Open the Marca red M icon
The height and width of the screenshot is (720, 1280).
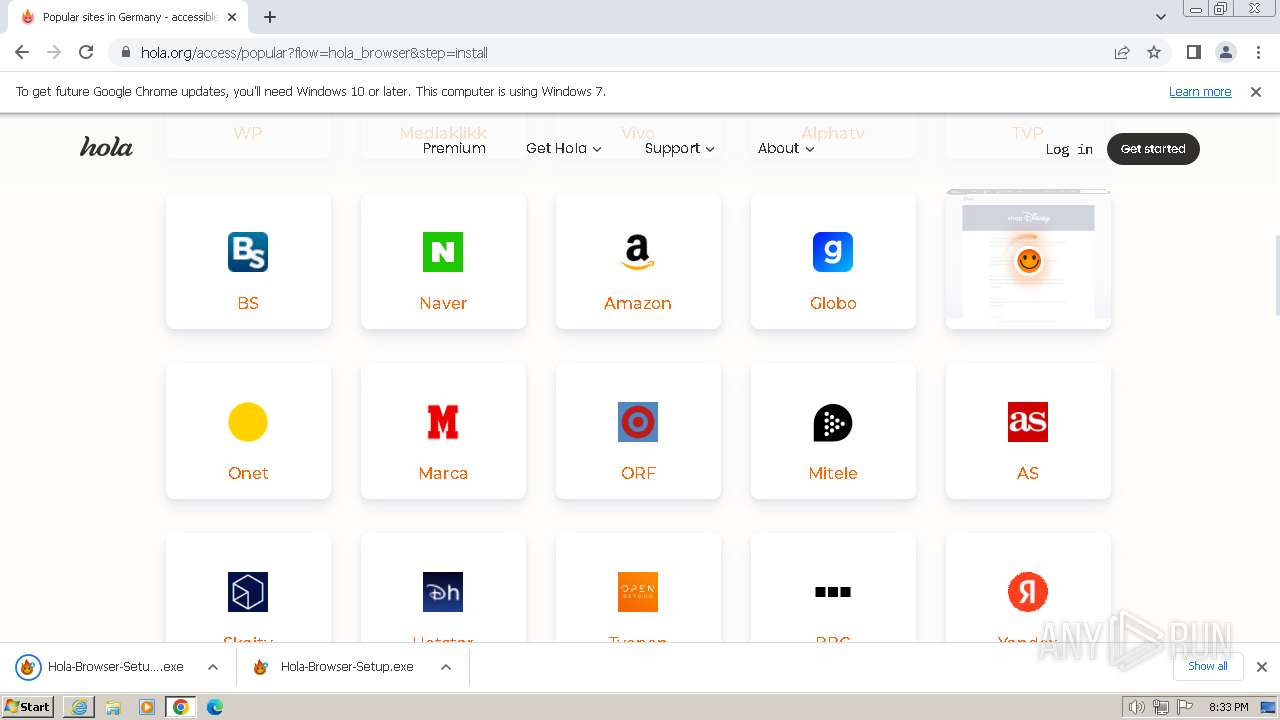click(443, 422)
